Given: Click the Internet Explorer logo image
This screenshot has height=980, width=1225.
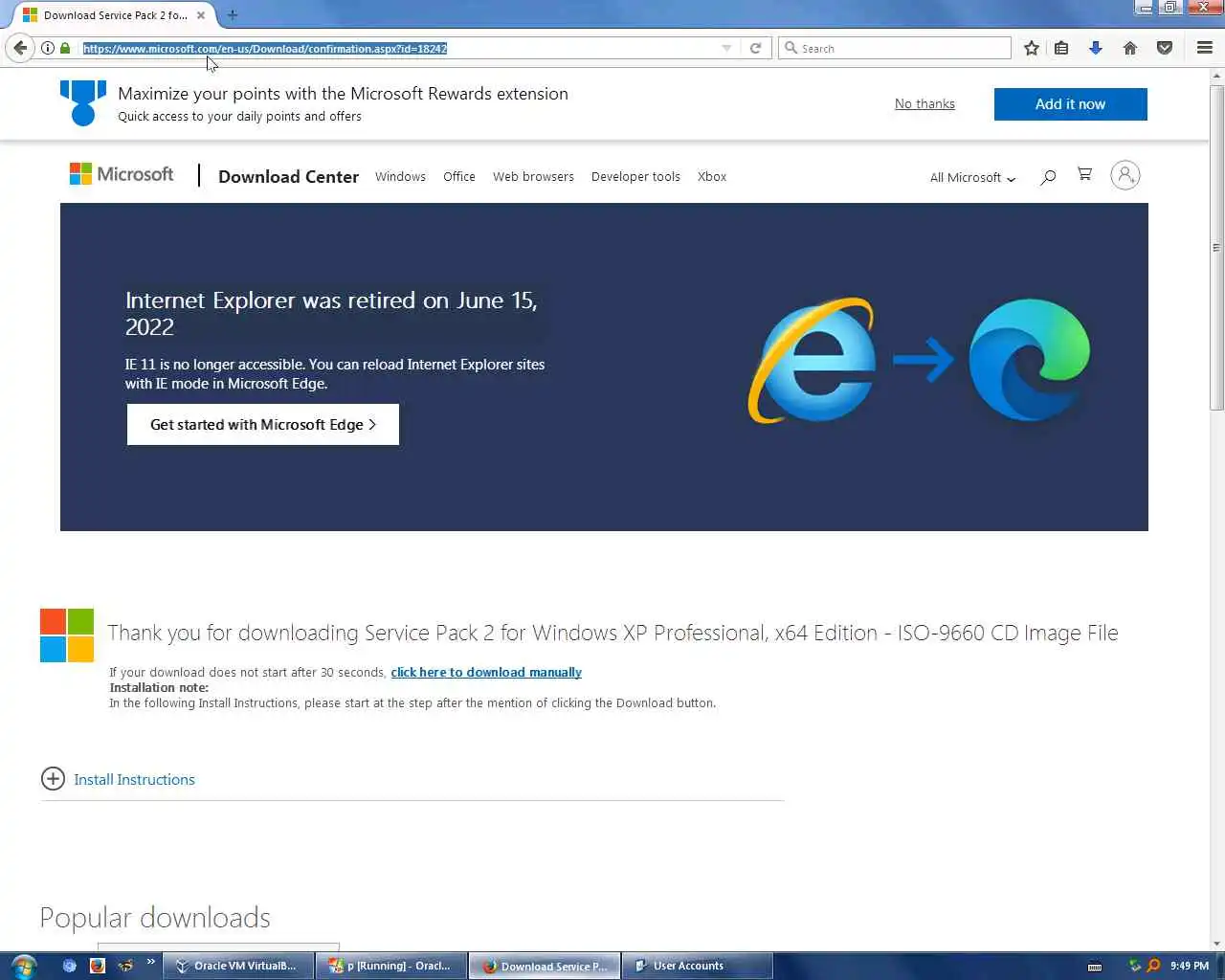Looking at the screenshot, I should click(x=812, y=361).
